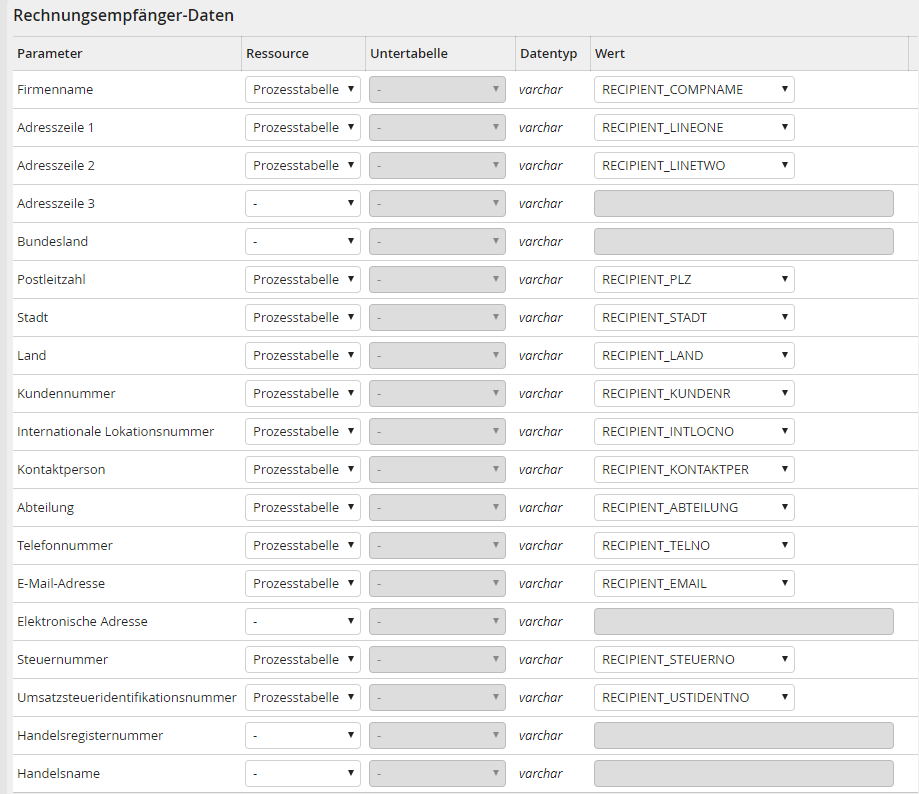
Task: Select the Ressource dropdown for Bundesland
Action: (x=302, y=242)
